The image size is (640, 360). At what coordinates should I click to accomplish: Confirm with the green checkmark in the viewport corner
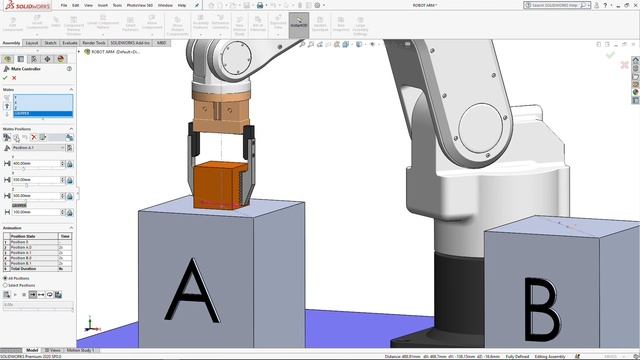click(610, 55)
